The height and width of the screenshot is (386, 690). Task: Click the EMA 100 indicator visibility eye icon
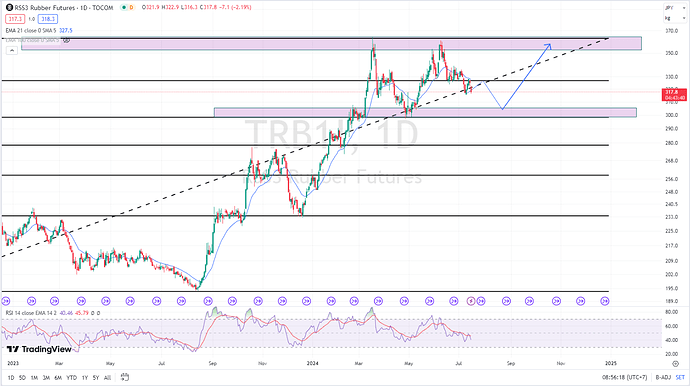[66, 40]
